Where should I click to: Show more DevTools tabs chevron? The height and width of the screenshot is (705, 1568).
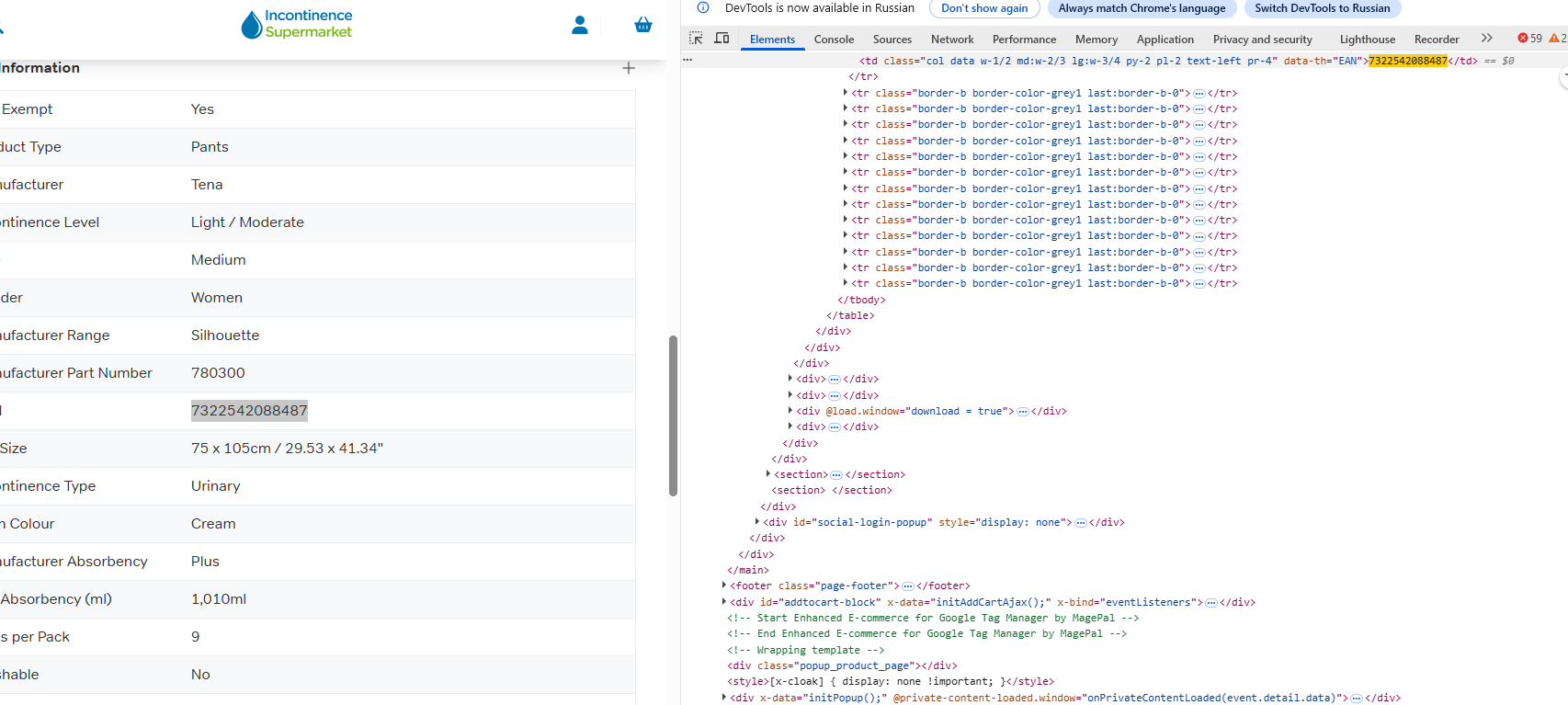(1487, 39)
